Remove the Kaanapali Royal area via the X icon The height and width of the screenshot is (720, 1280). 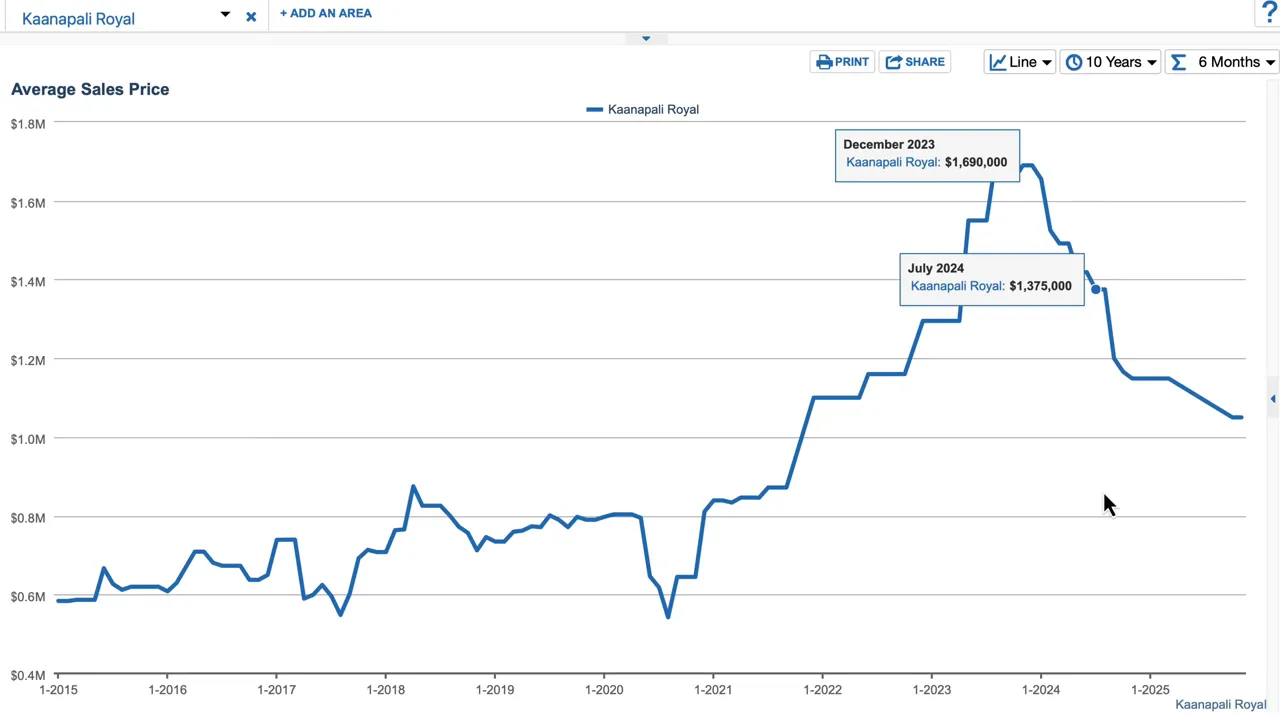click(251, 16)
